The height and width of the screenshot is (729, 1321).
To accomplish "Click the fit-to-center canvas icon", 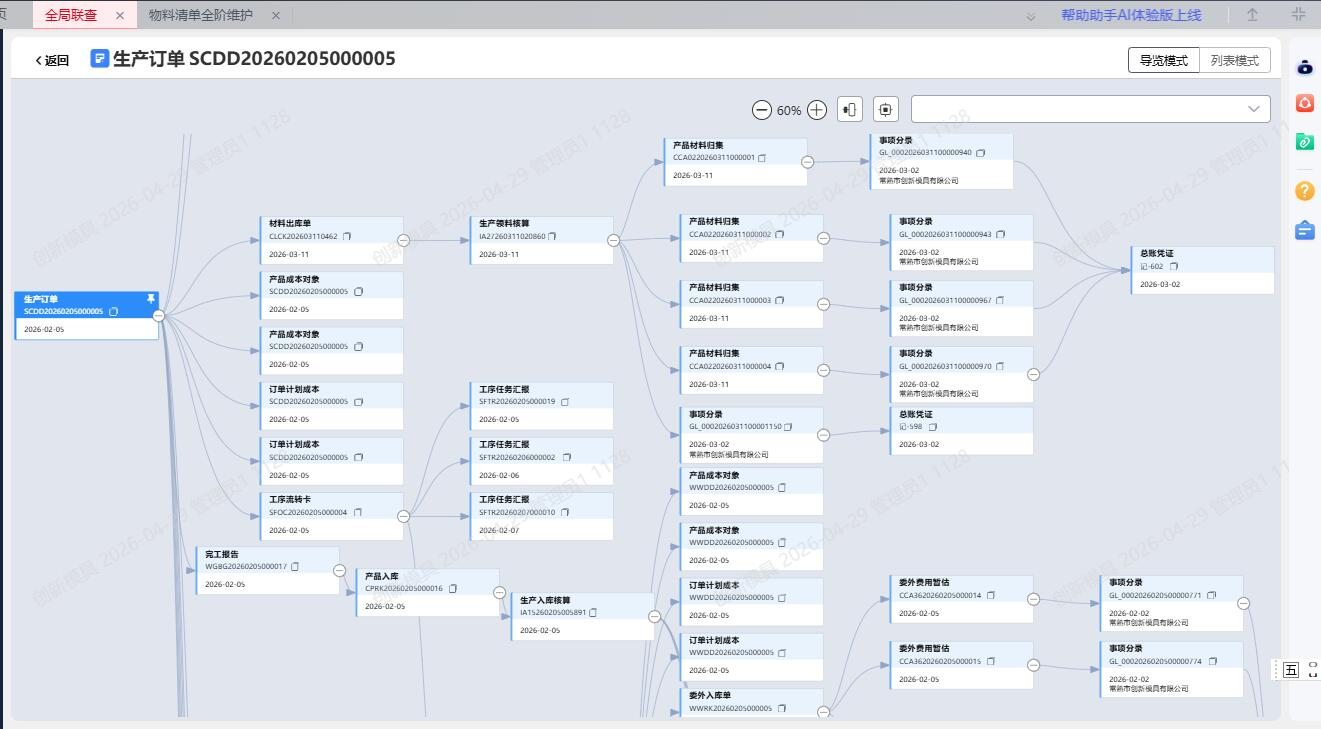I will [886, 109].
